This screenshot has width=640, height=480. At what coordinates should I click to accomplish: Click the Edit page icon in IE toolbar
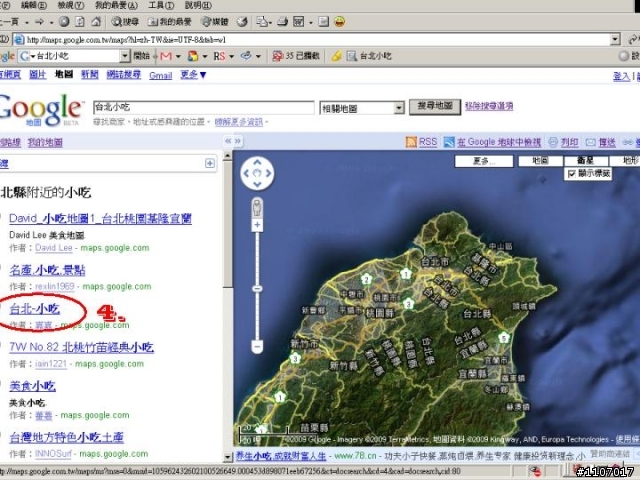point(299,22)
